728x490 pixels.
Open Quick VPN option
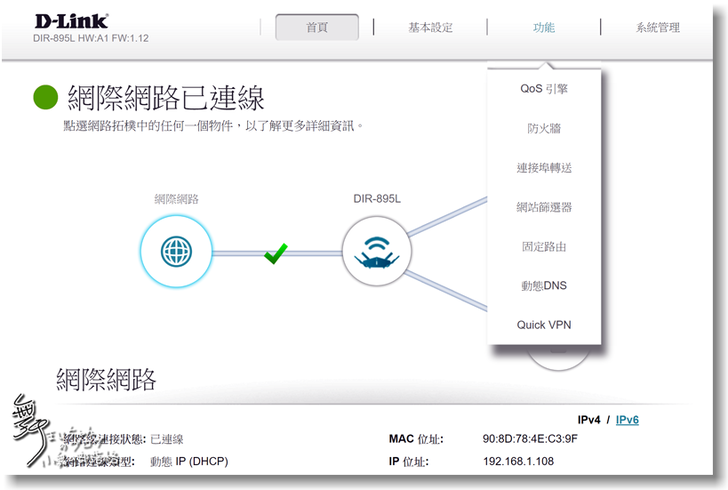pyautogui.click(x=544, y=325)
